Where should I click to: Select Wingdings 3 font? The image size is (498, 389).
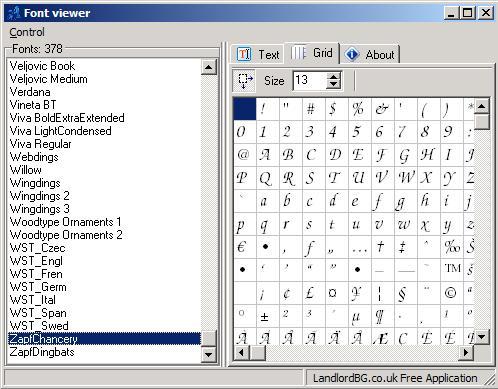[x=40, y=209]
